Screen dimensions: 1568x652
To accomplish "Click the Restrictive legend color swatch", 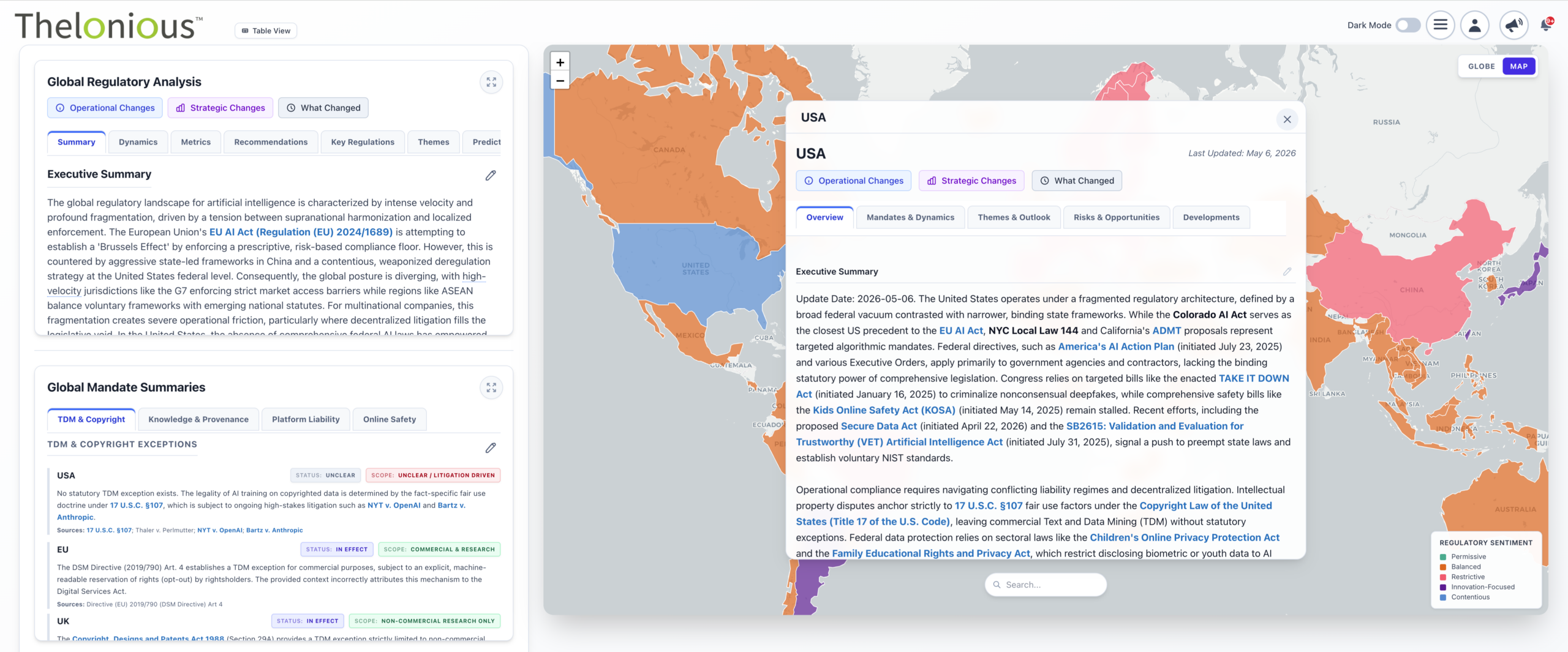I will [x=1443, y=577].
